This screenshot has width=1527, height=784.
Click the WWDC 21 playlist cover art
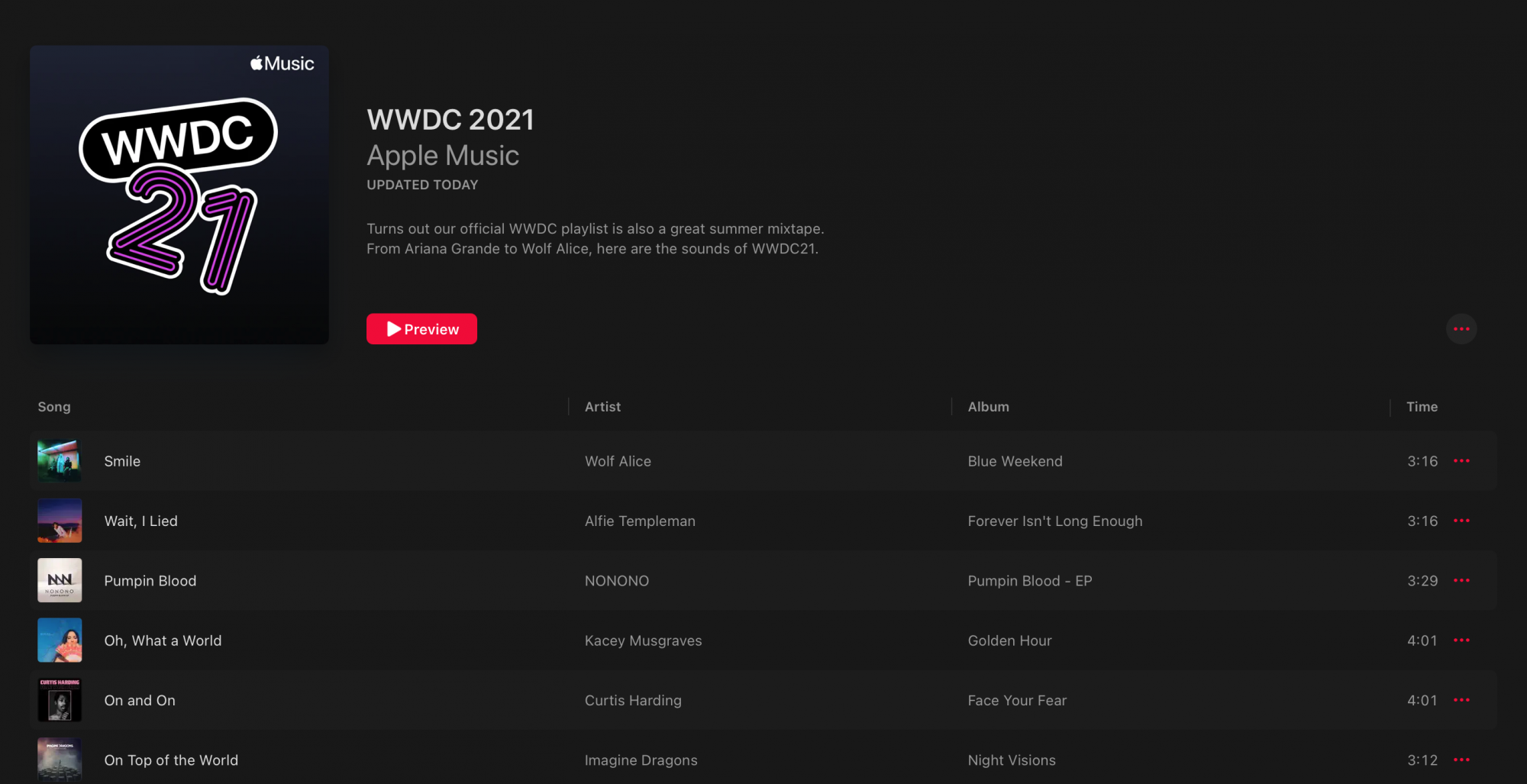[179, 195]
